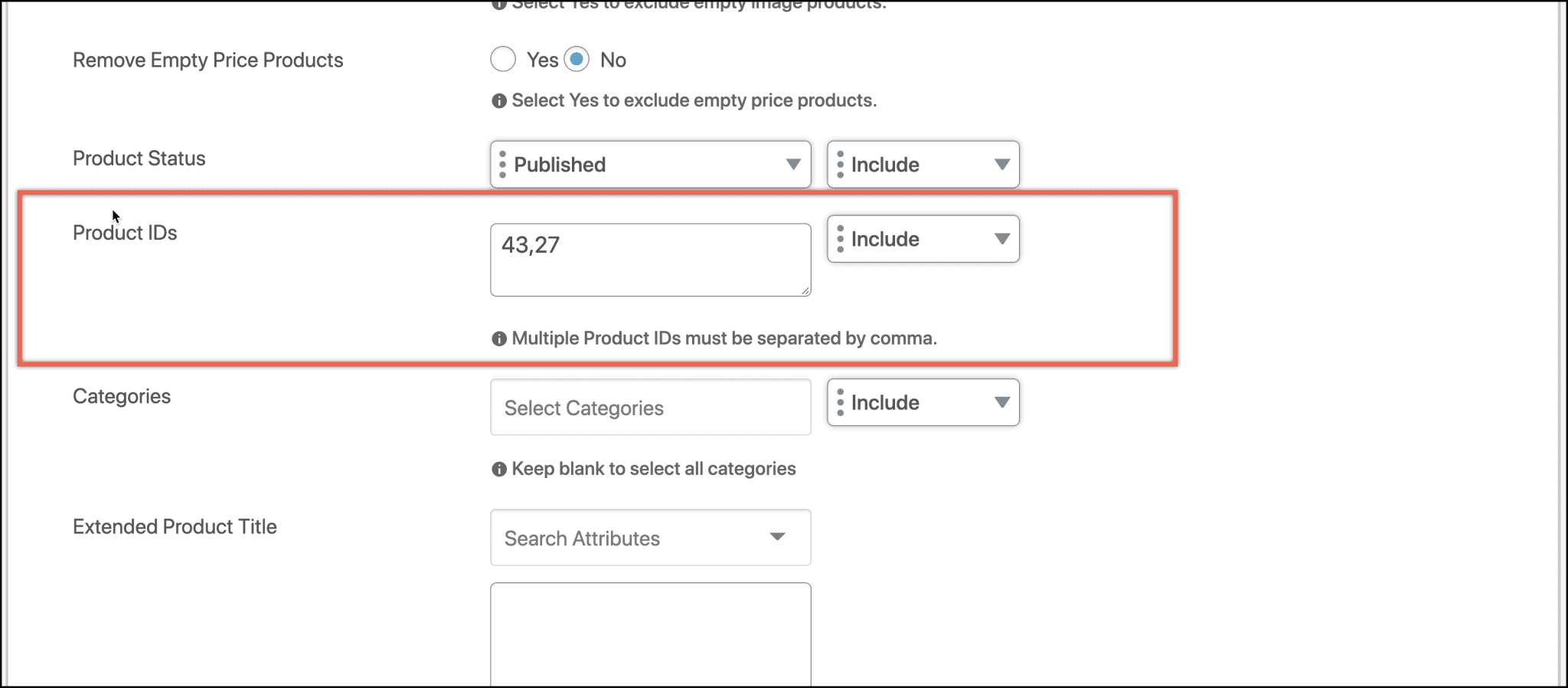Click the arrow icon on the Published selector
The image size is (1568, 688).
click(x=792, y=164)
